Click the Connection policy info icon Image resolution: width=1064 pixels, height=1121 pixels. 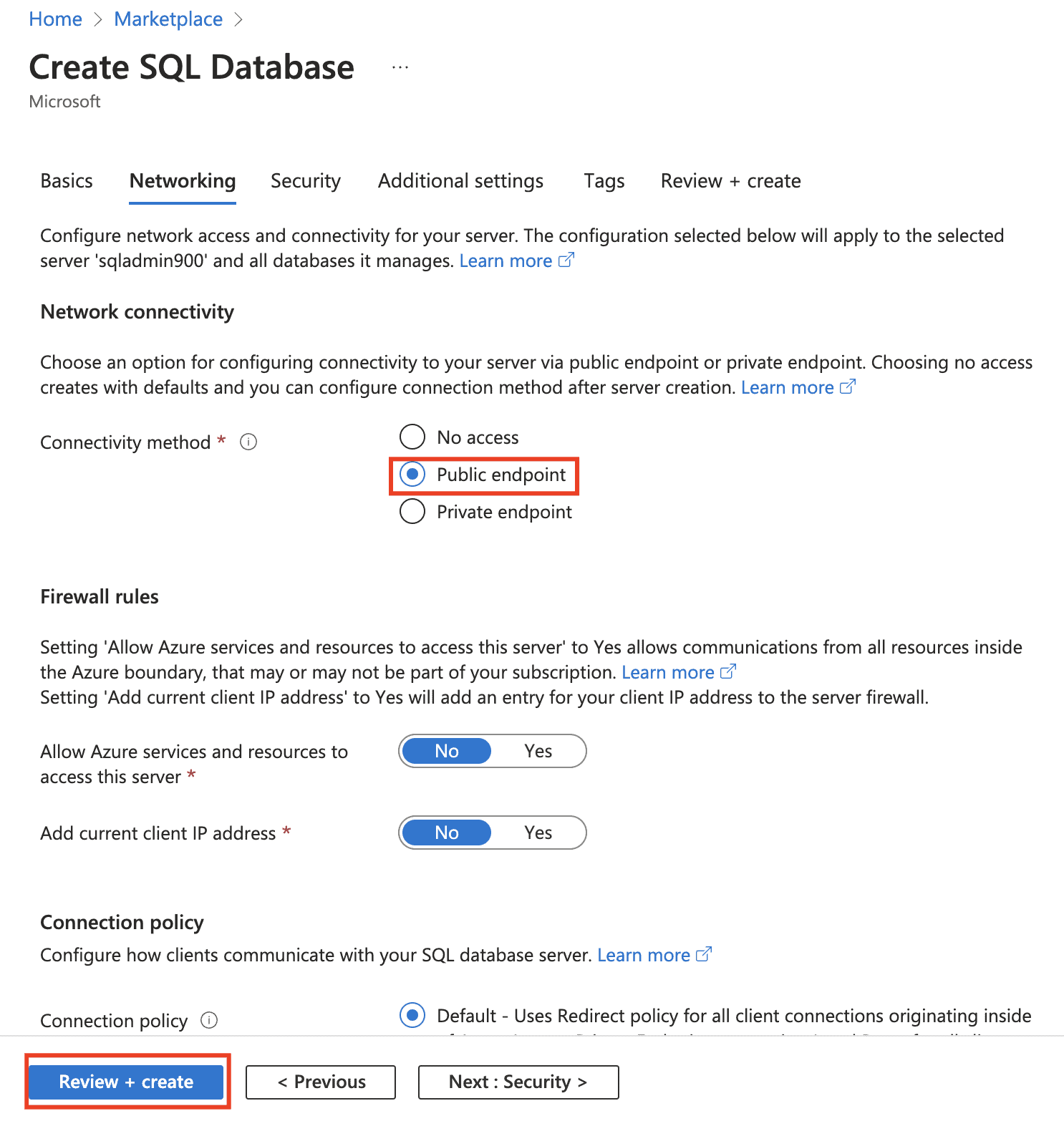[209, 1020]
